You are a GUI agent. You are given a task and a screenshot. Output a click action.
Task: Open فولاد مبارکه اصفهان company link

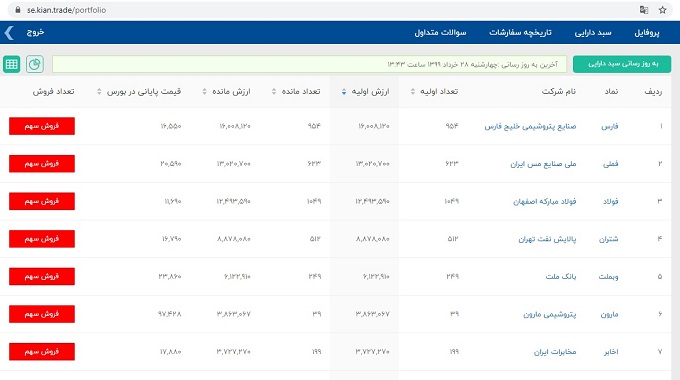[x=545, y=201]
